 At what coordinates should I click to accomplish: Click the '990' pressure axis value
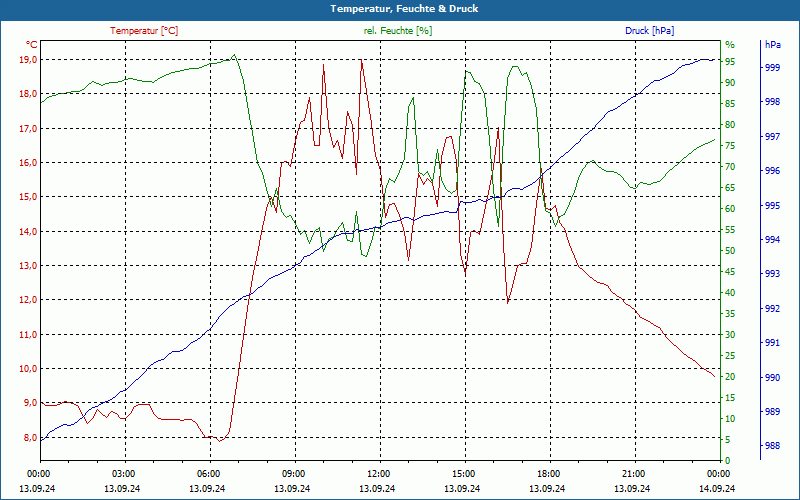[772, 378]
